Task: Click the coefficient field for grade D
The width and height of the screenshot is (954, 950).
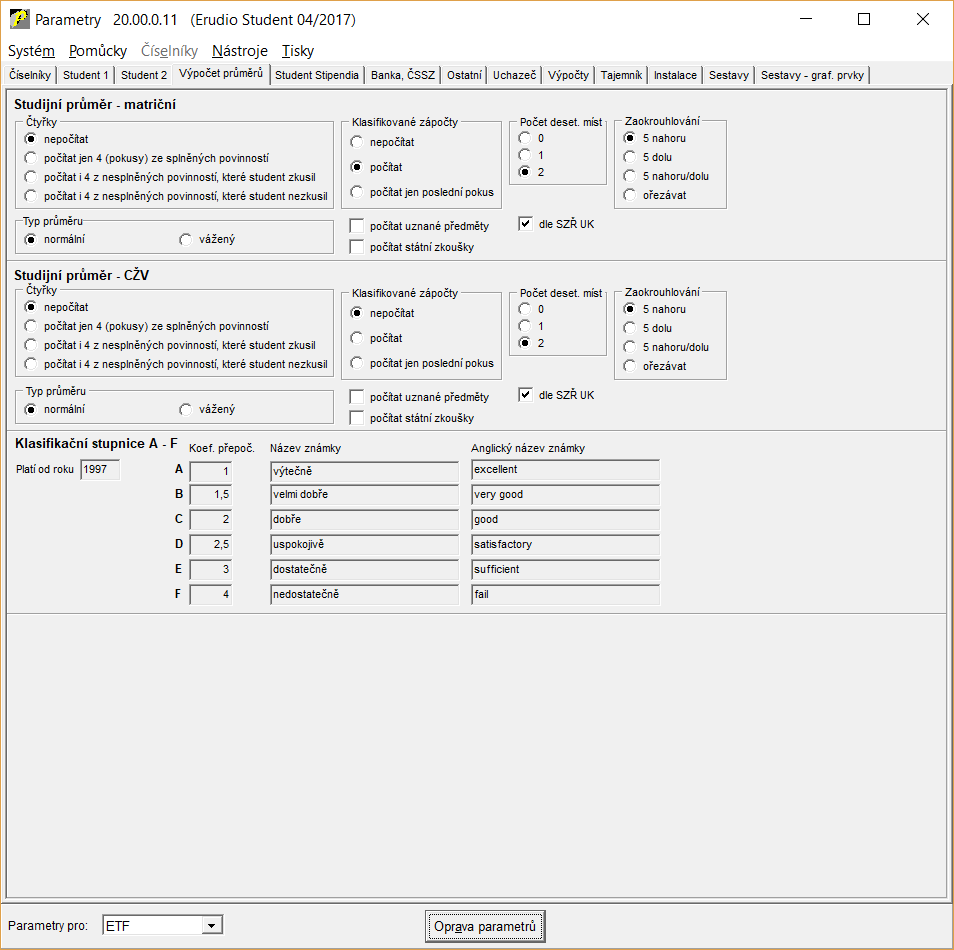Action: 210,545
